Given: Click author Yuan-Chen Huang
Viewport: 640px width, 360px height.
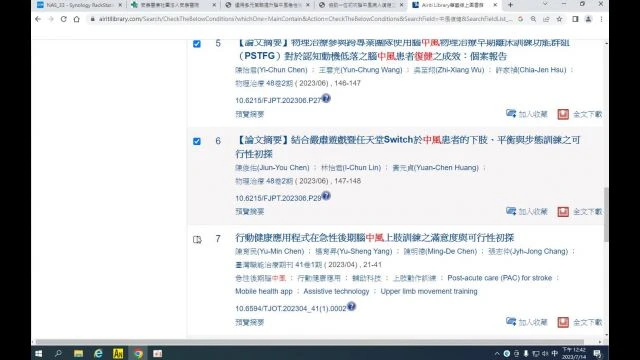Looking at the screenshot, I should point(435,168).
